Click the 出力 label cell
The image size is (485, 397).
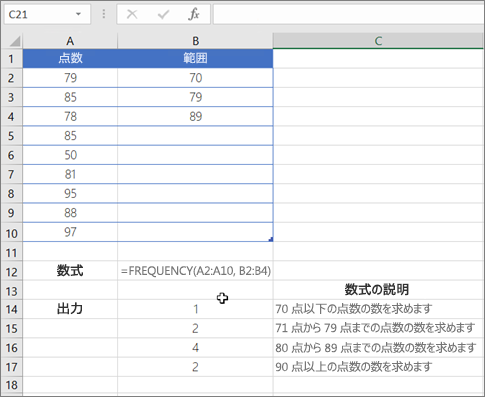point(70,309)
